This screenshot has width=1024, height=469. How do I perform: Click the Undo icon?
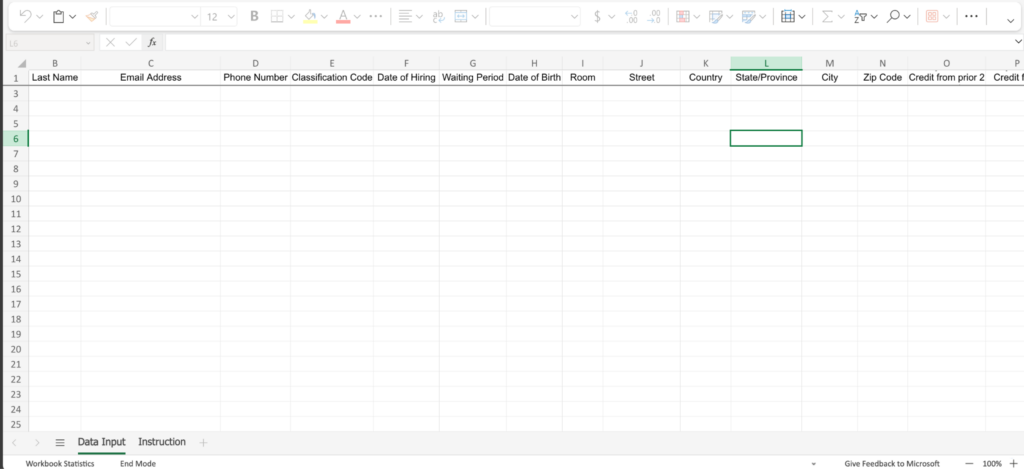[25, 16]
